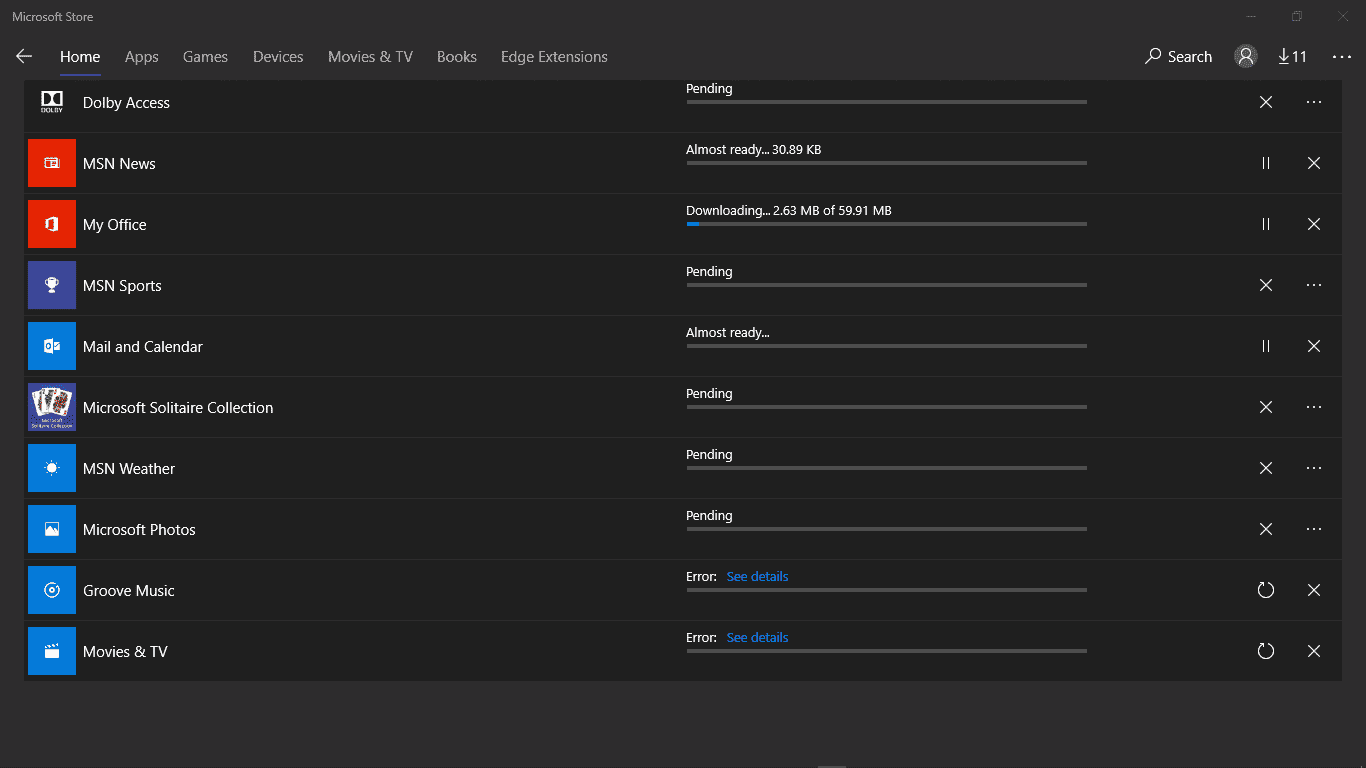Image resolution: width=1366 pixels, height=768 pixels.
Task: Select the MSN Weather app name
Action: (129, 469)
